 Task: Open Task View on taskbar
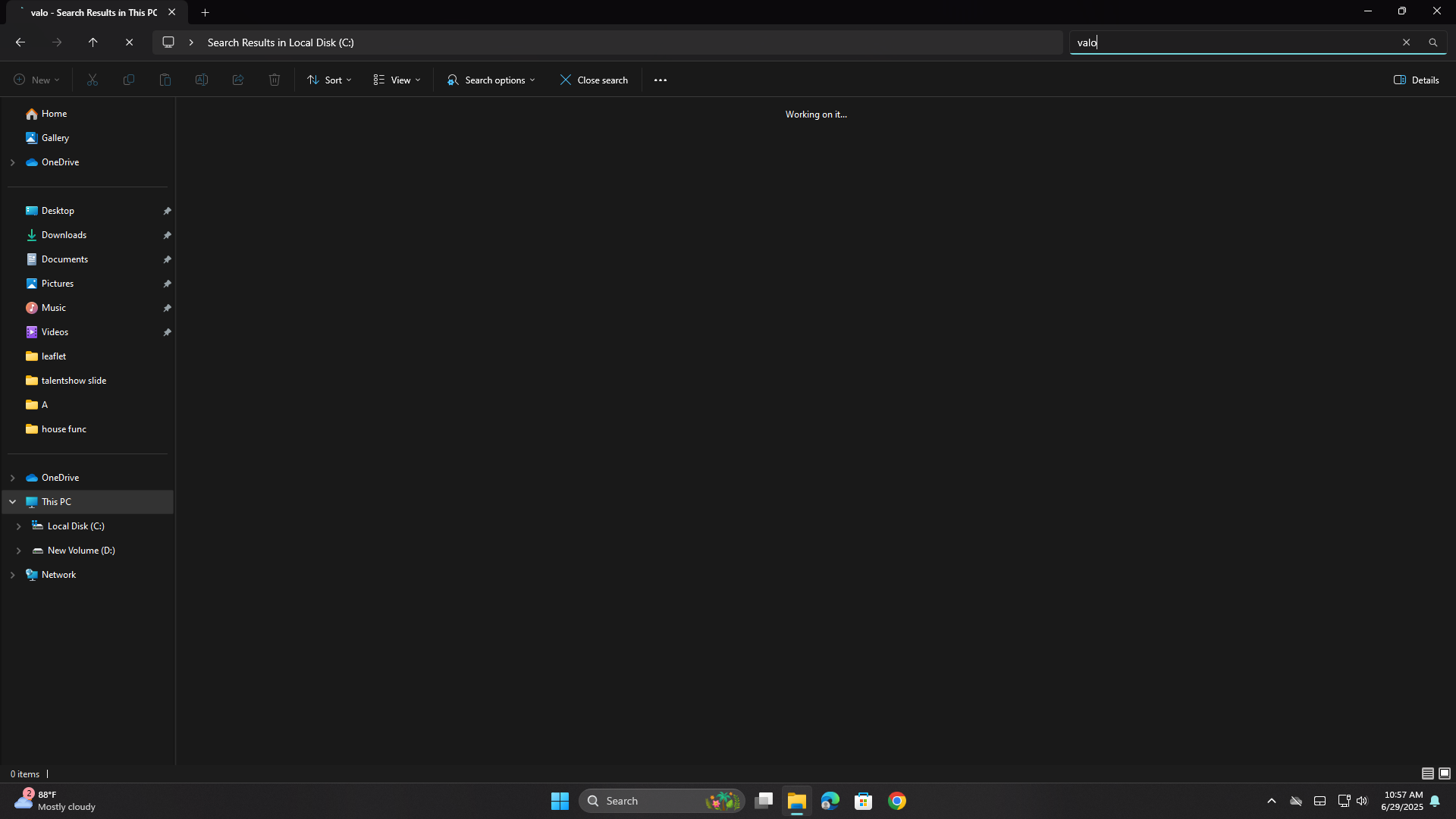pyautogui.click(x=764, y=801)
